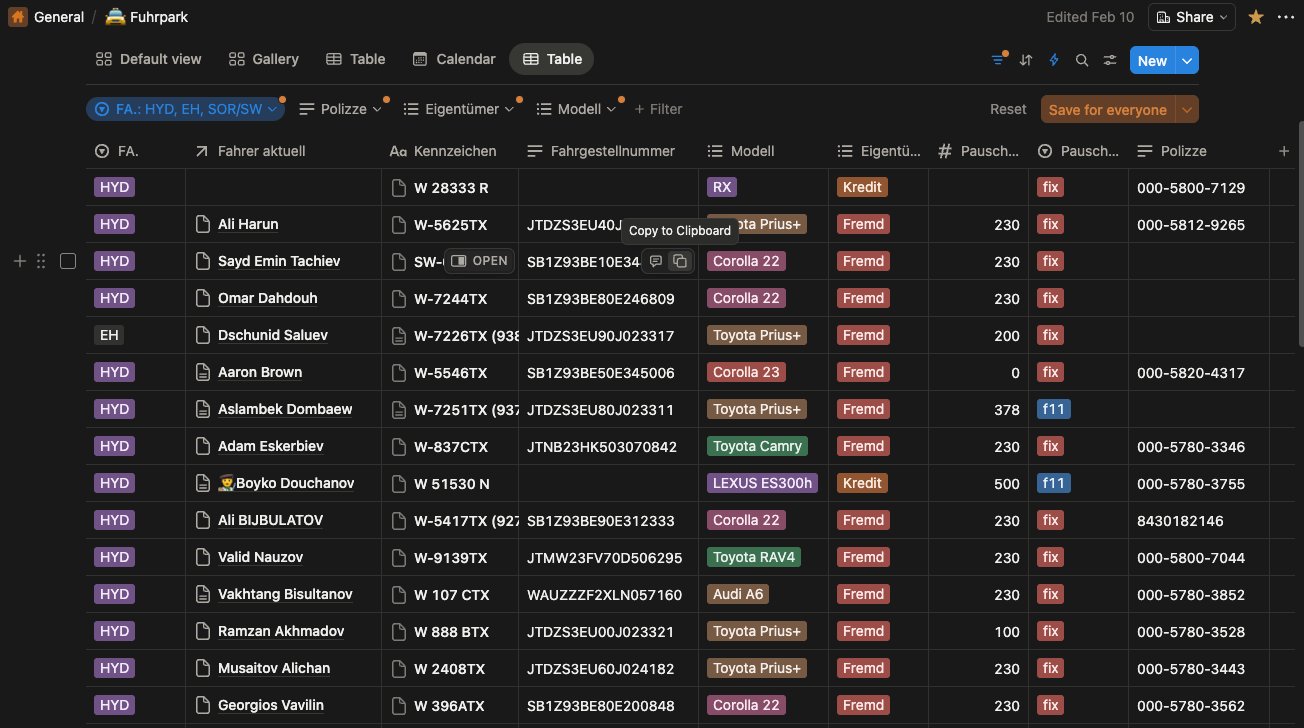Click the purple HYD tag in the Ali Harun row
Screen dimensions: 1304x728
(x=114, y=225)
